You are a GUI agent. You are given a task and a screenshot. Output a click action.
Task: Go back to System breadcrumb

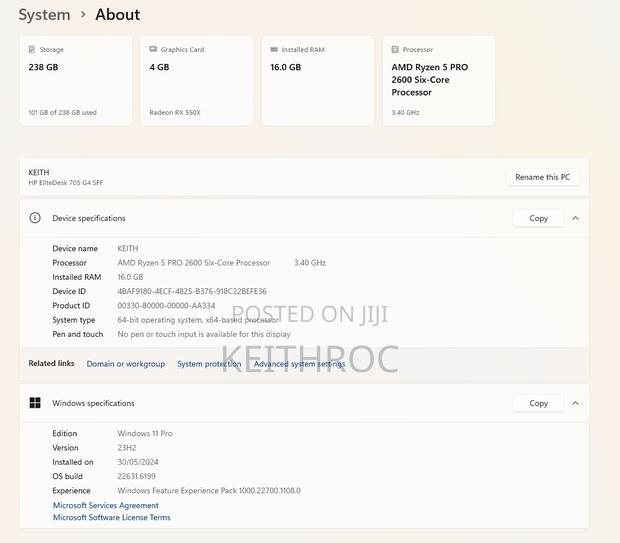pos(44,15)
